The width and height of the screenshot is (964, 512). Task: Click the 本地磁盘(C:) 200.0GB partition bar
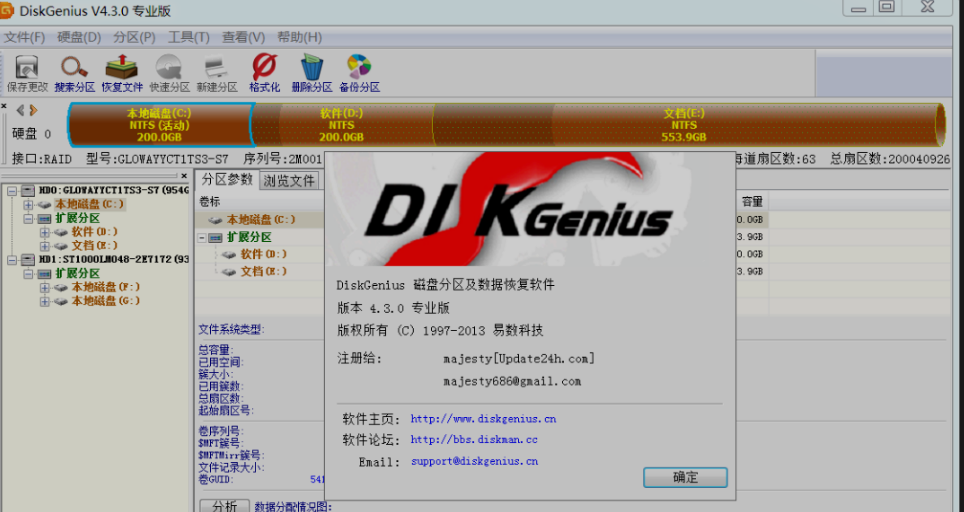click(x=160, y=125)
